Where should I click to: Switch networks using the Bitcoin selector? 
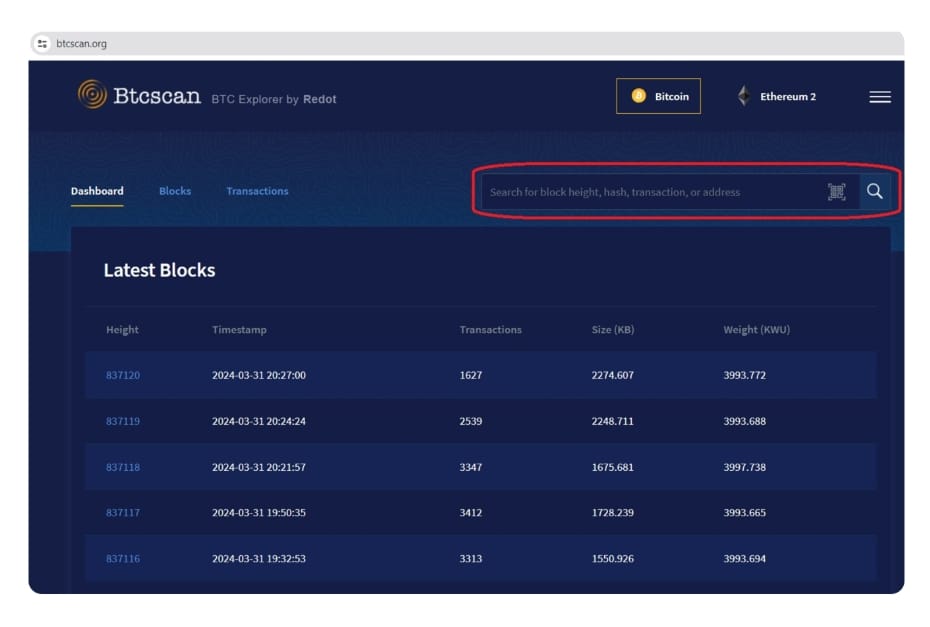659,96
